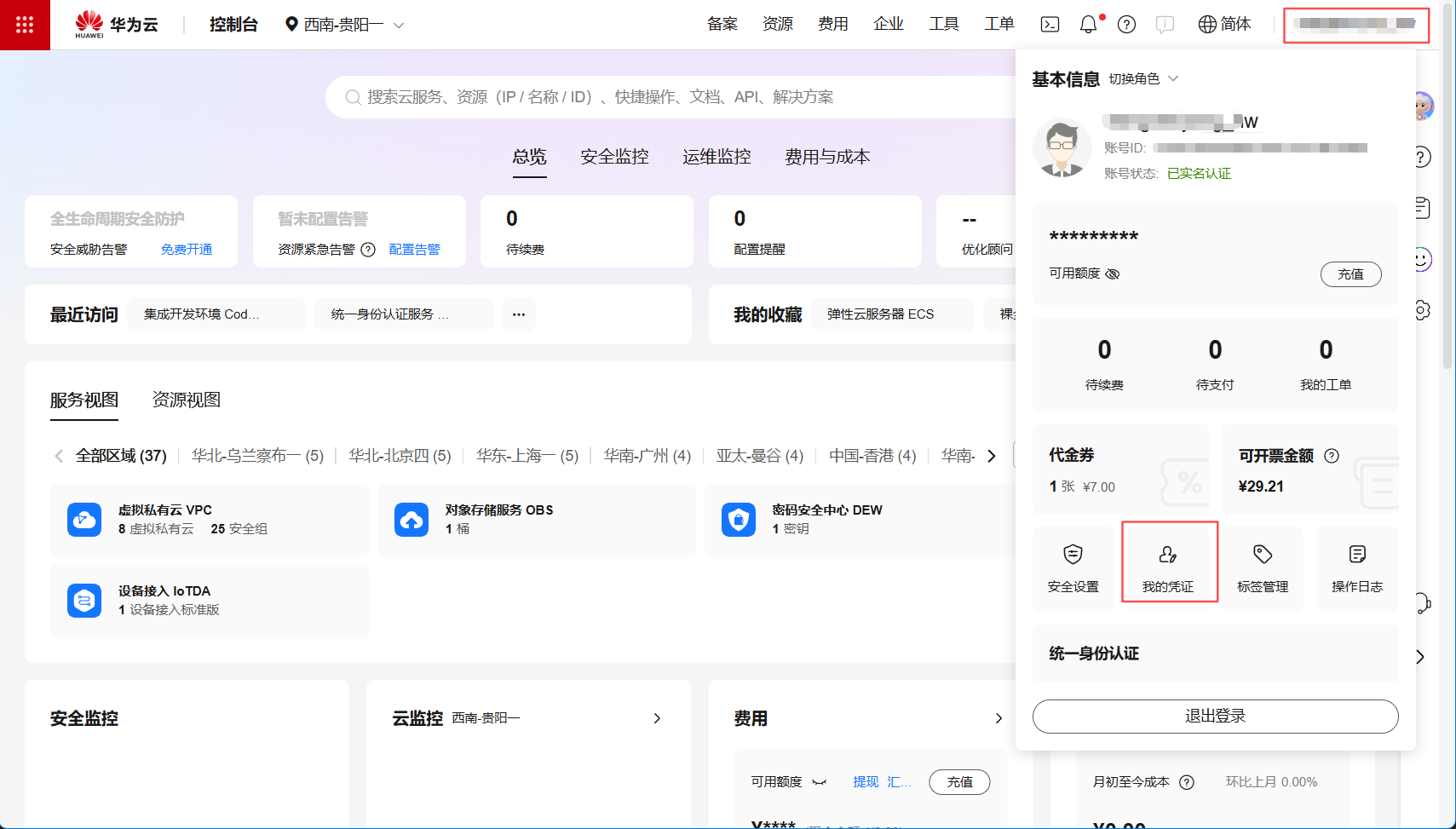Viewport: 1456px width, 829px height.
Task: Open the service list grid menu
Action: click(x=25, y=25)
